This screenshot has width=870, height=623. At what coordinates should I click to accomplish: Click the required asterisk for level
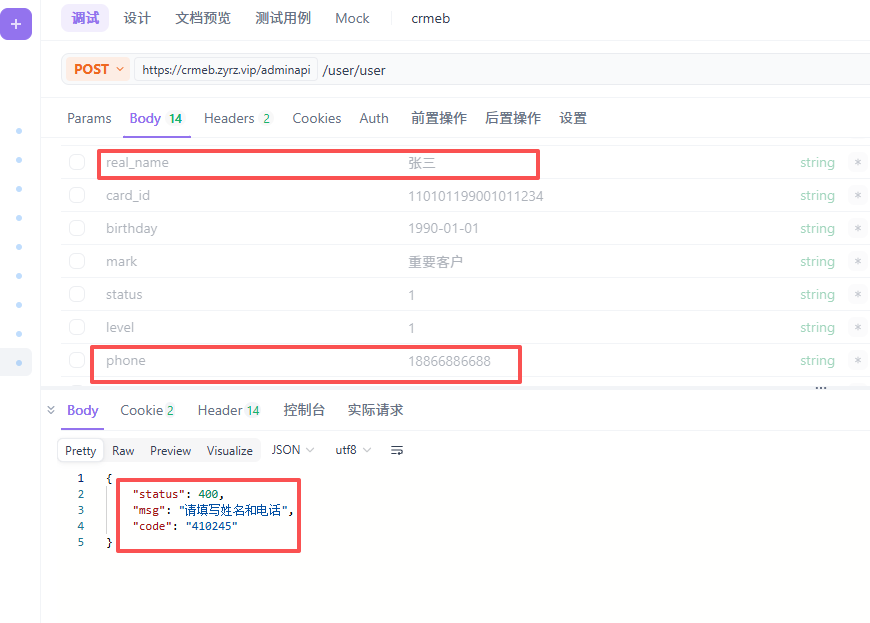pos(858,327)
